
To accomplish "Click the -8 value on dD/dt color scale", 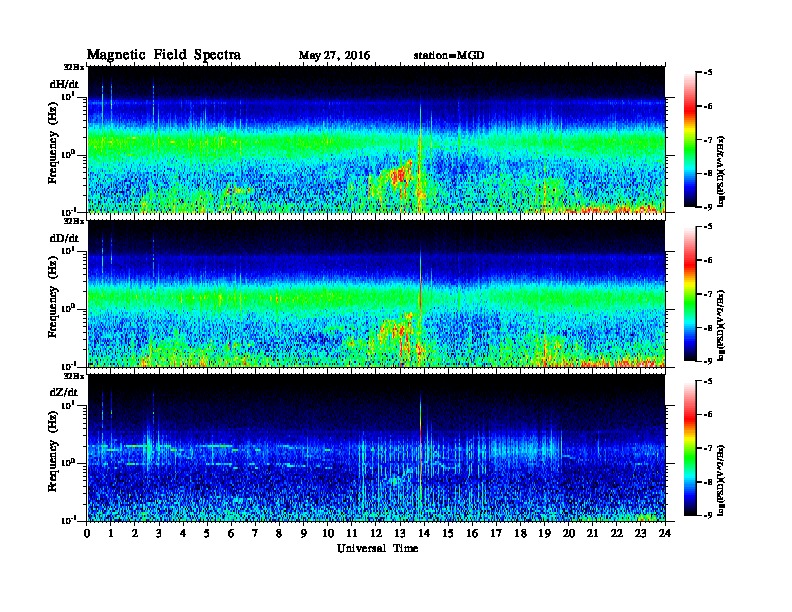I will 708,328.
